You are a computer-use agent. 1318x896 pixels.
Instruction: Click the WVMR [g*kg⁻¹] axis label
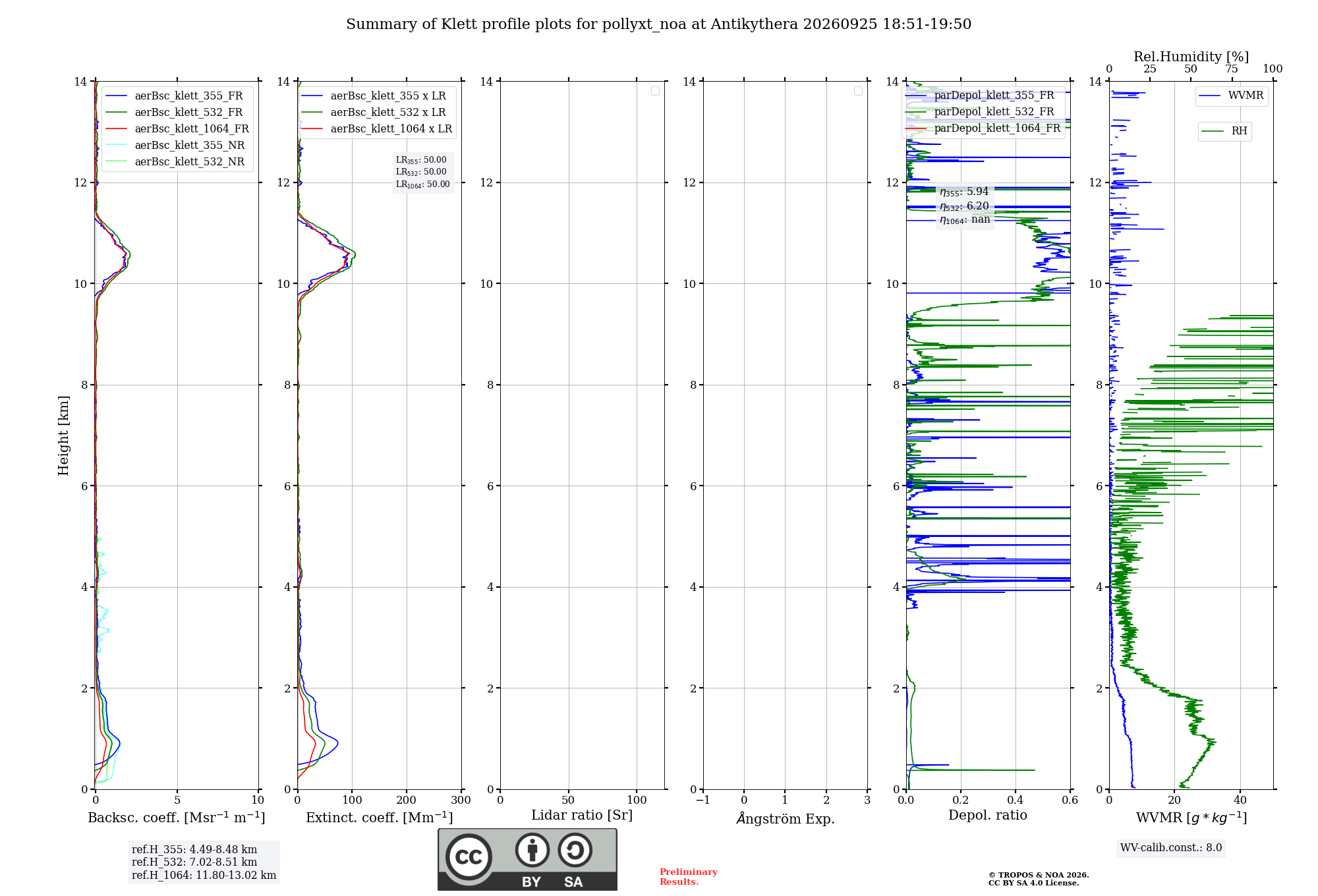[1191, 818]
